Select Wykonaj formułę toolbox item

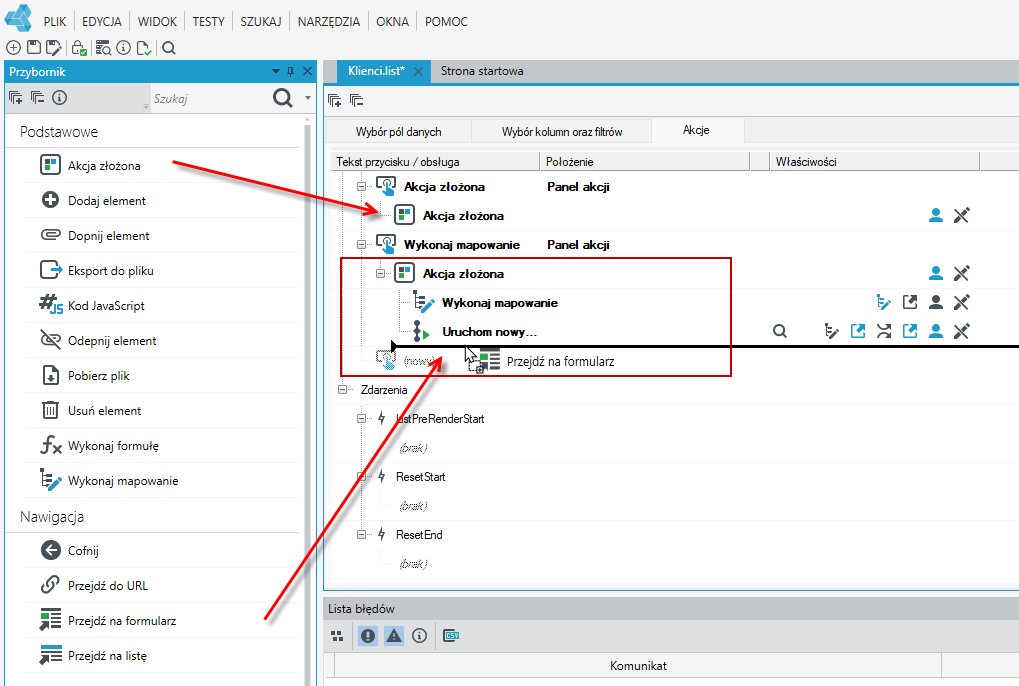pyautogui.click(x=113, y=446)
